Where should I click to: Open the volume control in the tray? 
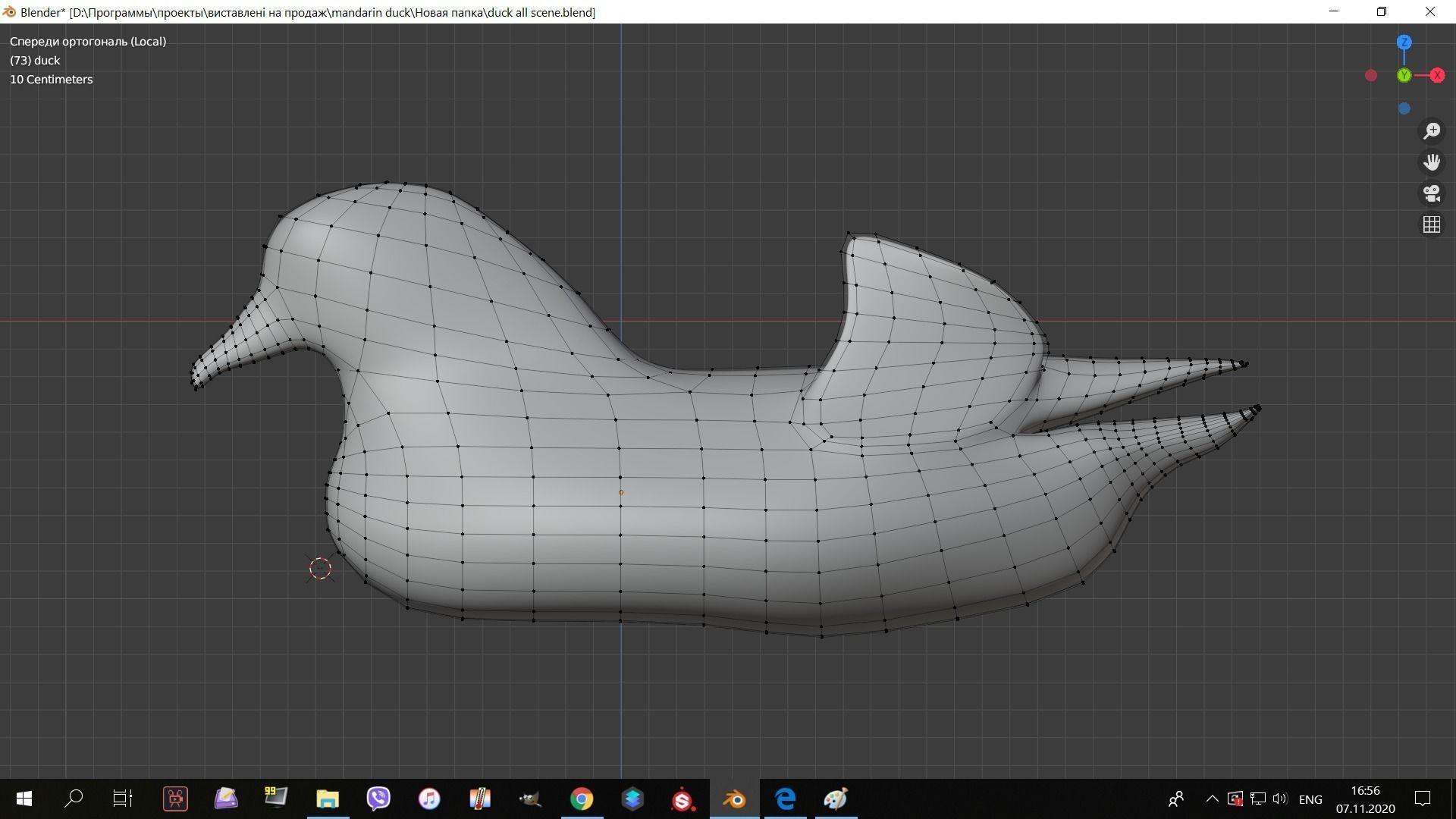click(1280, 799)
